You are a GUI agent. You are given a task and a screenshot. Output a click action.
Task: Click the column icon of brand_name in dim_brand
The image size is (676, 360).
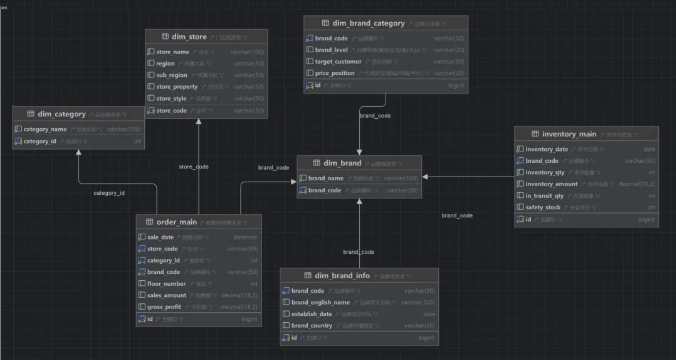303,178
